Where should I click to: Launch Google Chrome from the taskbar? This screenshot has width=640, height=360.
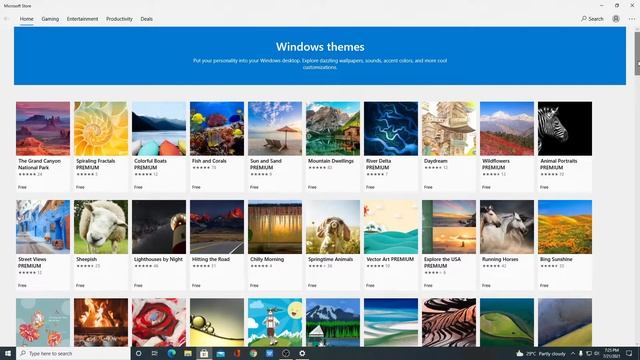253,353
